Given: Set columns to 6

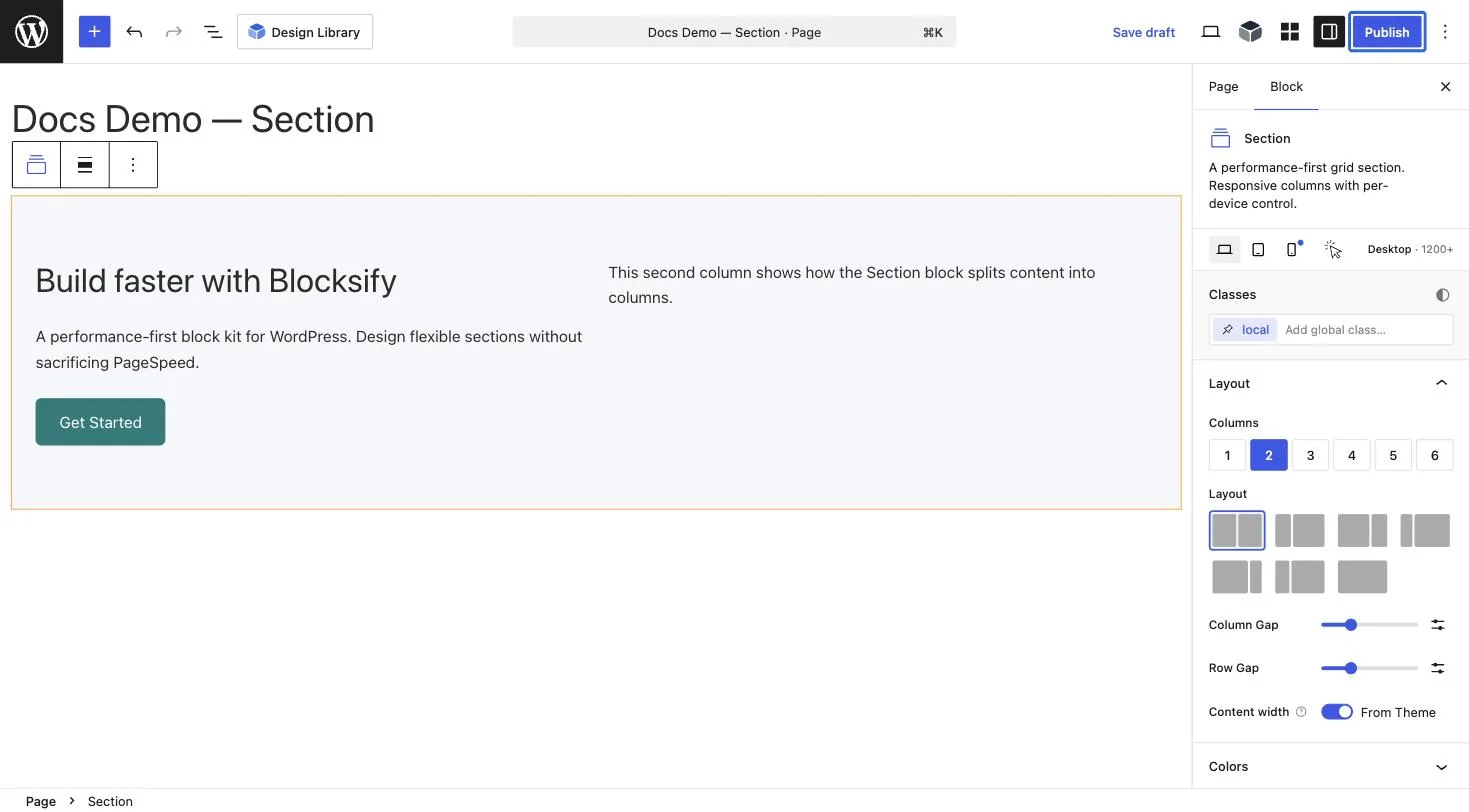Looking at the screenshot, I should [1434, 455].
